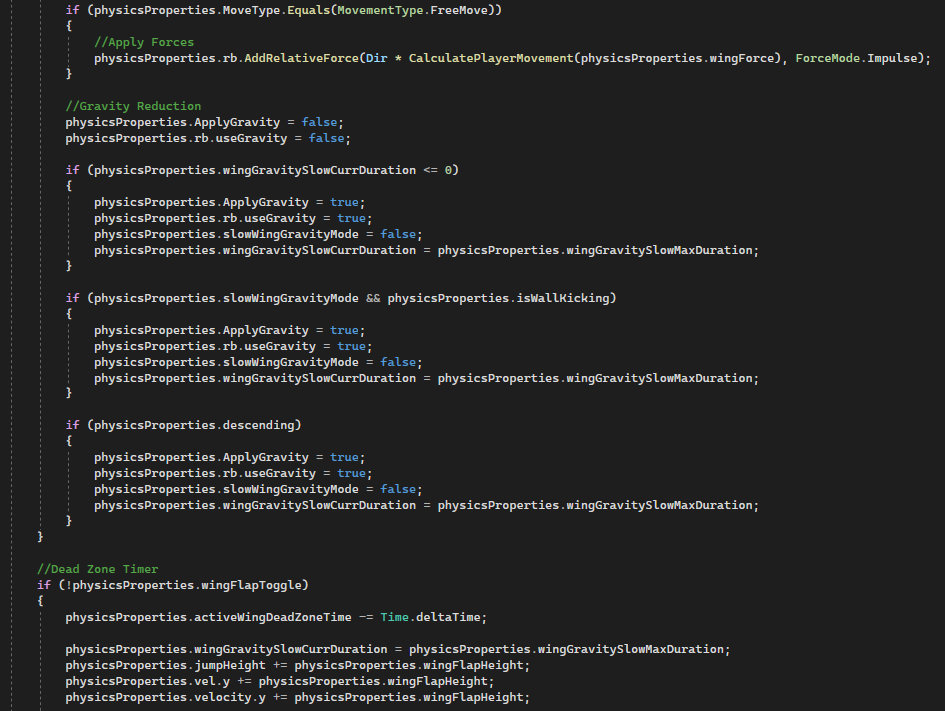Click the Time class name

[394, 617]
